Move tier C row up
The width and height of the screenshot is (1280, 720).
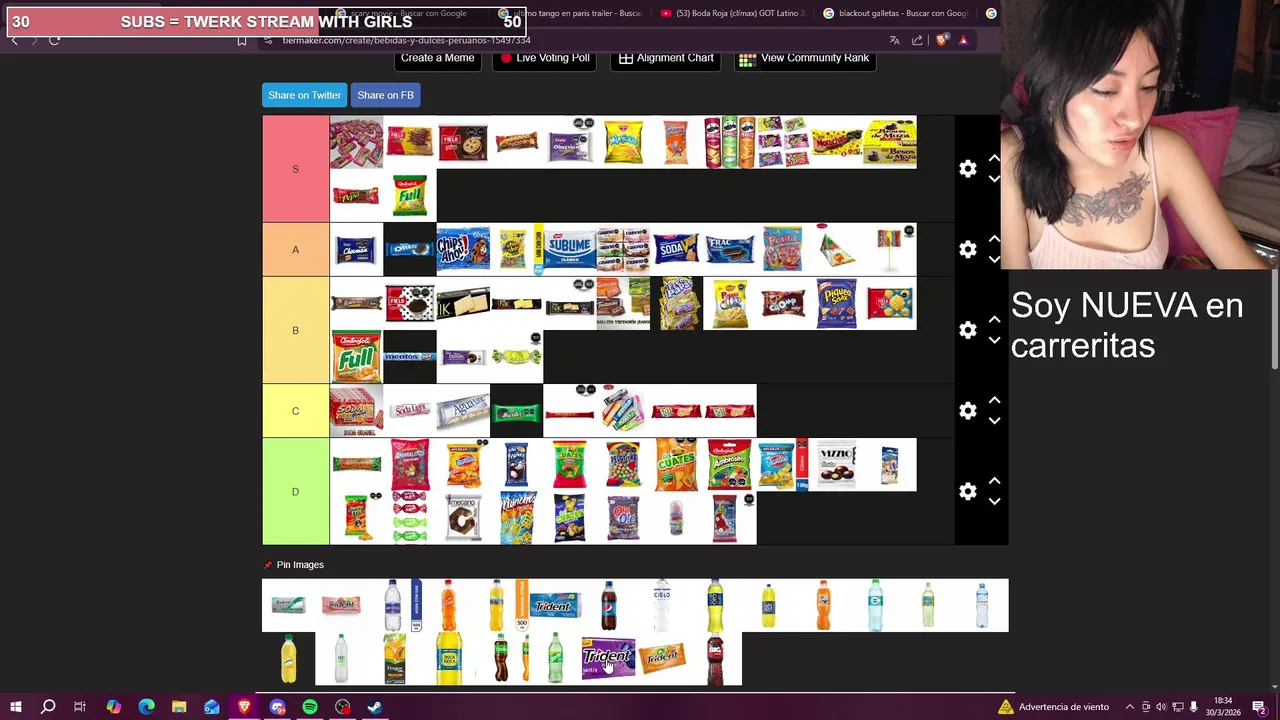994,401
